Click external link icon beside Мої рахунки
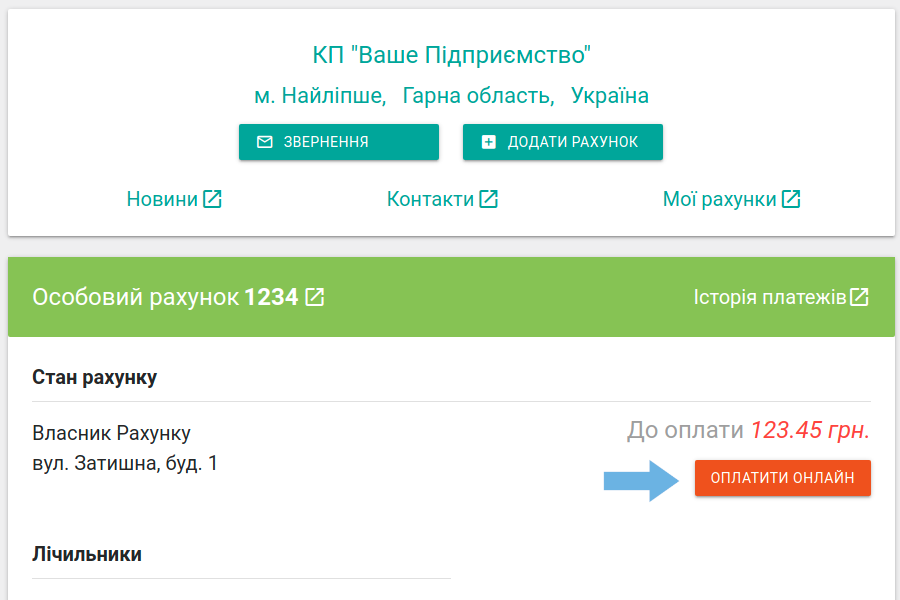This screenshot has height=600, width=900. coord(791,199)
